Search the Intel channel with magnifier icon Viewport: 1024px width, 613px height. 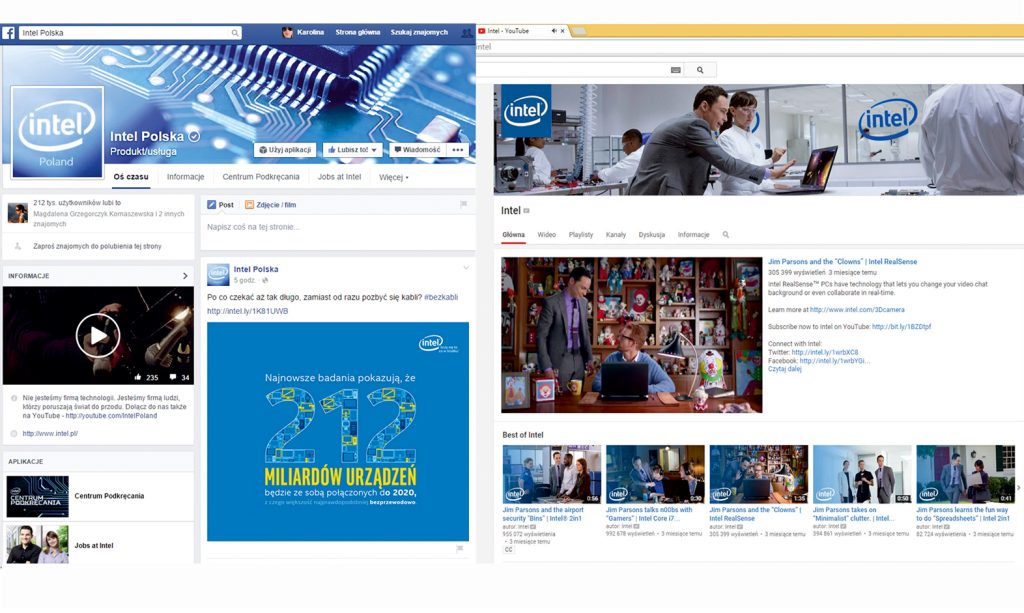tap(726, 235)
